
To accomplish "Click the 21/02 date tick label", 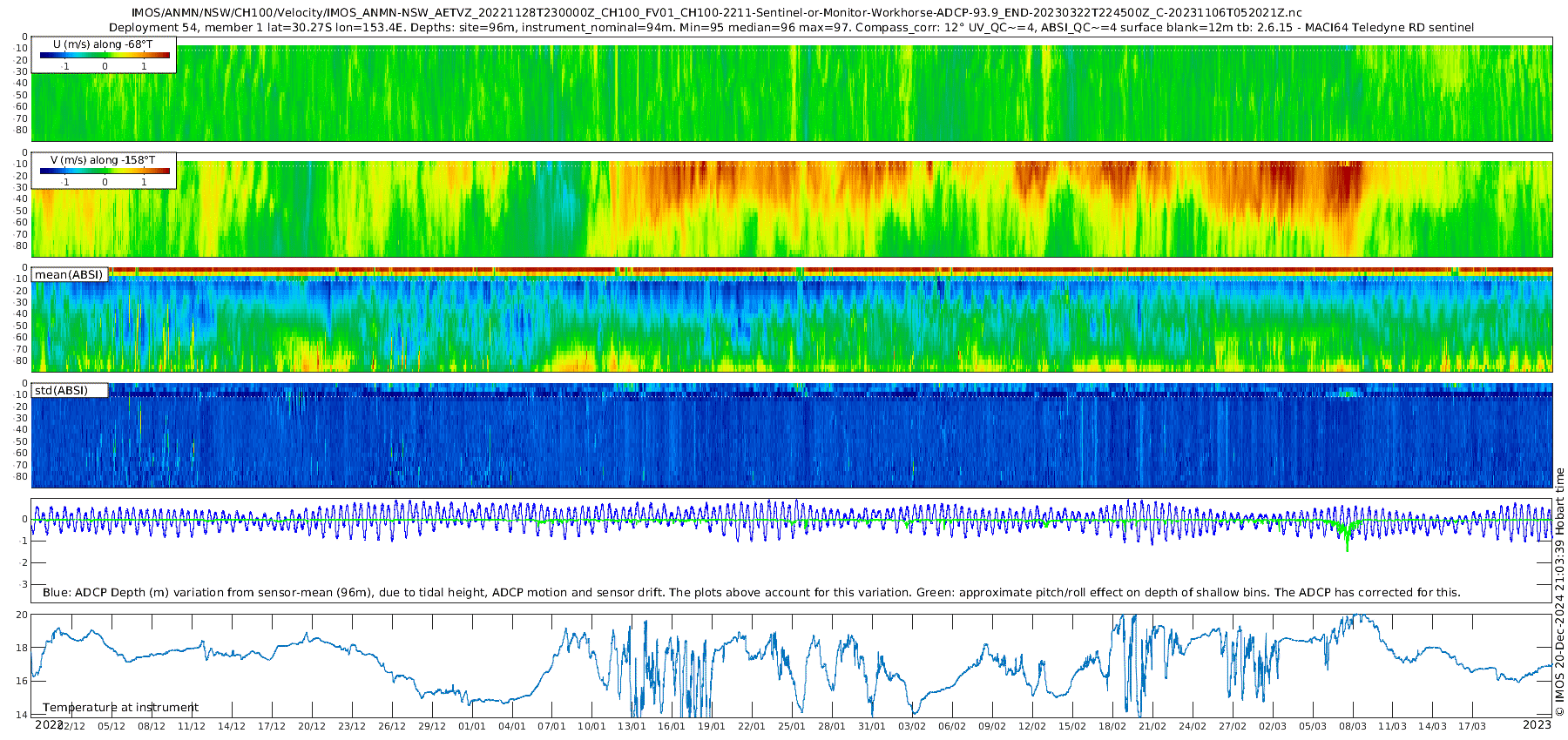I will coord(1152,726).
